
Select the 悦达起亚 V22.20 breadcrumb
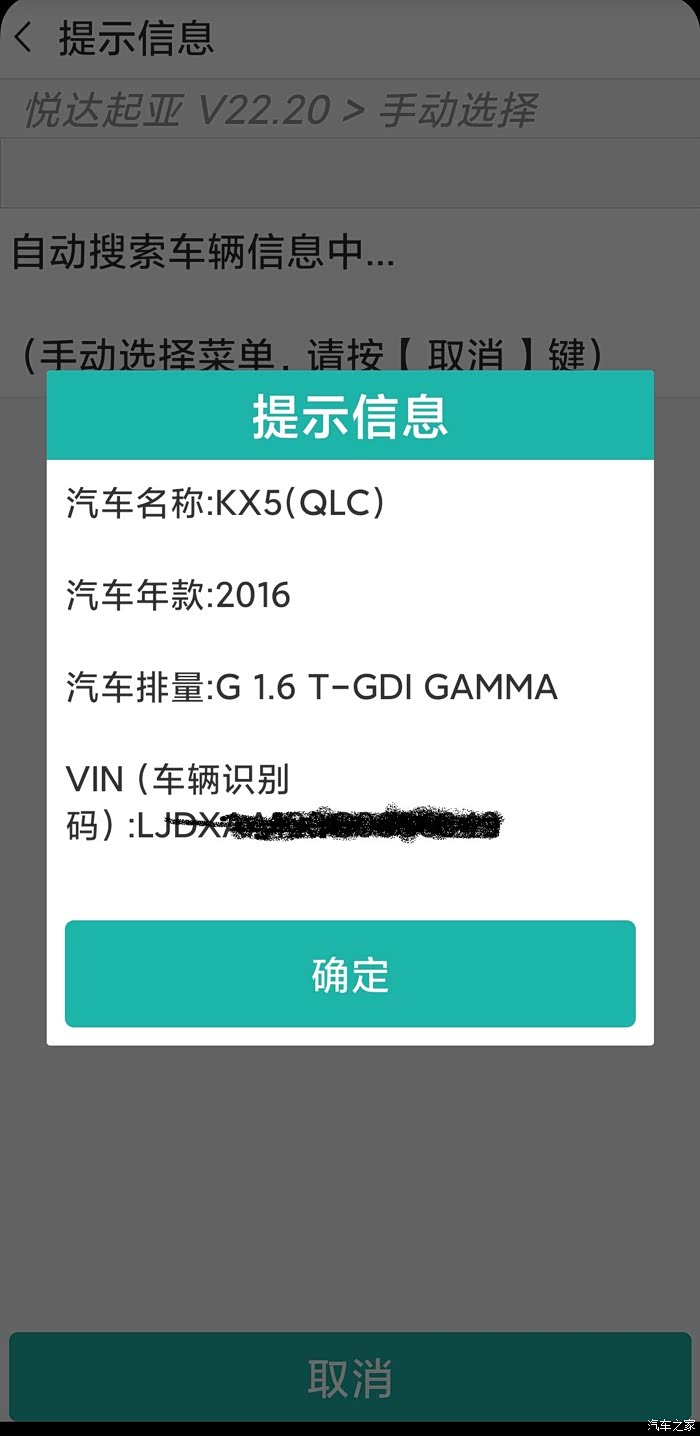pyautogui.click(x=176, y=109)
